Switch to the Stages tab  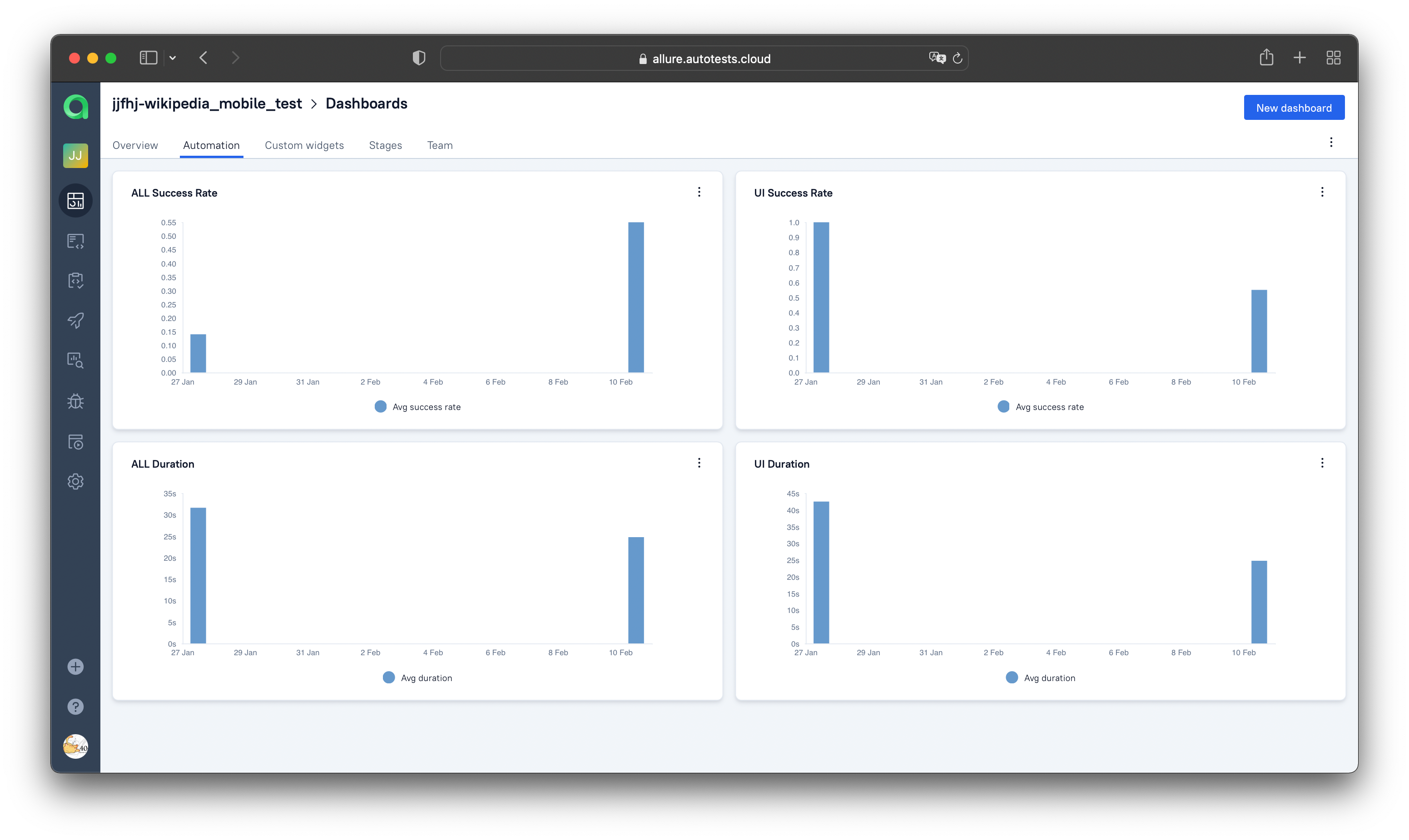(x=385, y=145)
